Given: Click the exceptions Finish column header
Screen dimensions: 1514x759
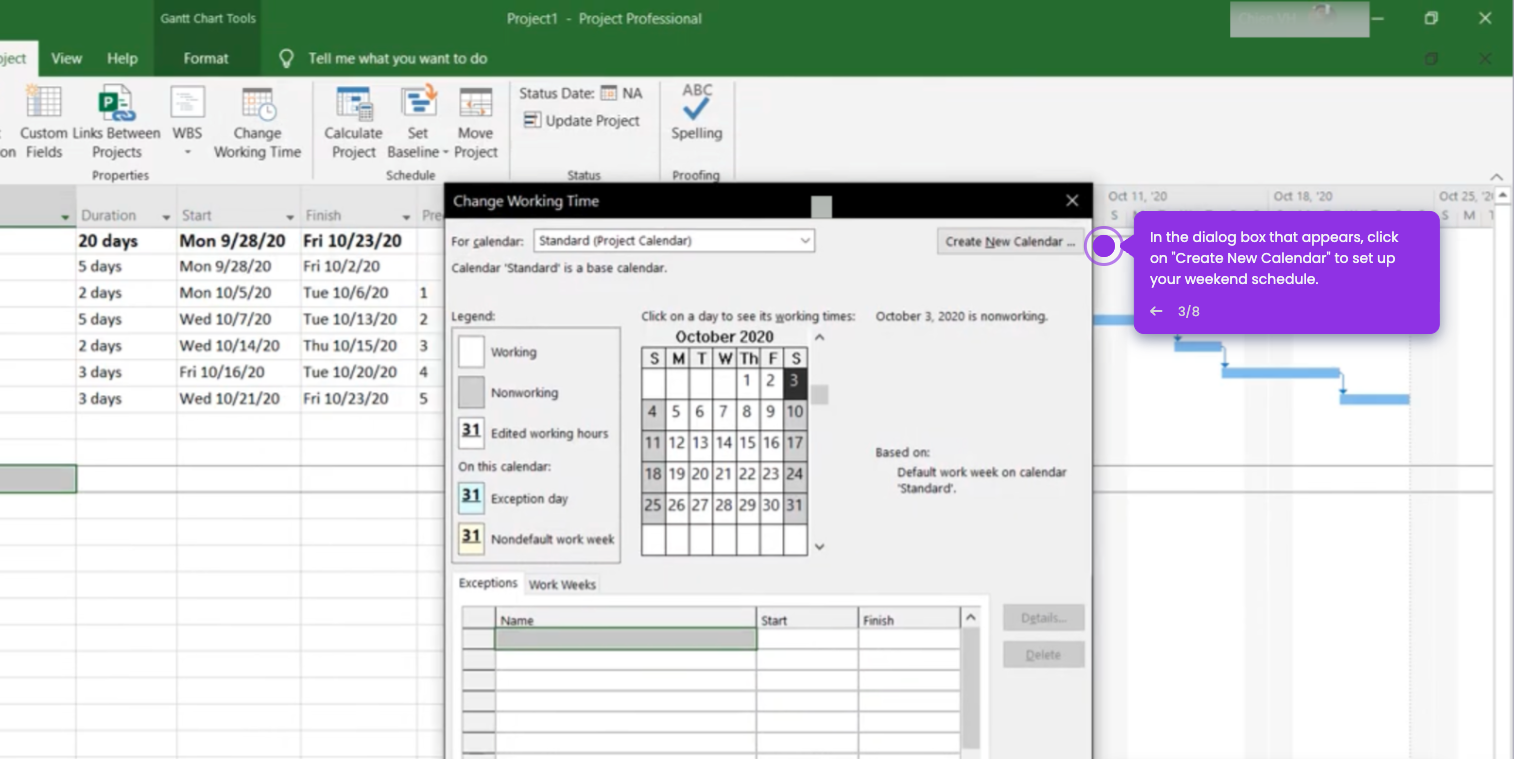Looking at the screenshot, I should (x=909, y=620).
